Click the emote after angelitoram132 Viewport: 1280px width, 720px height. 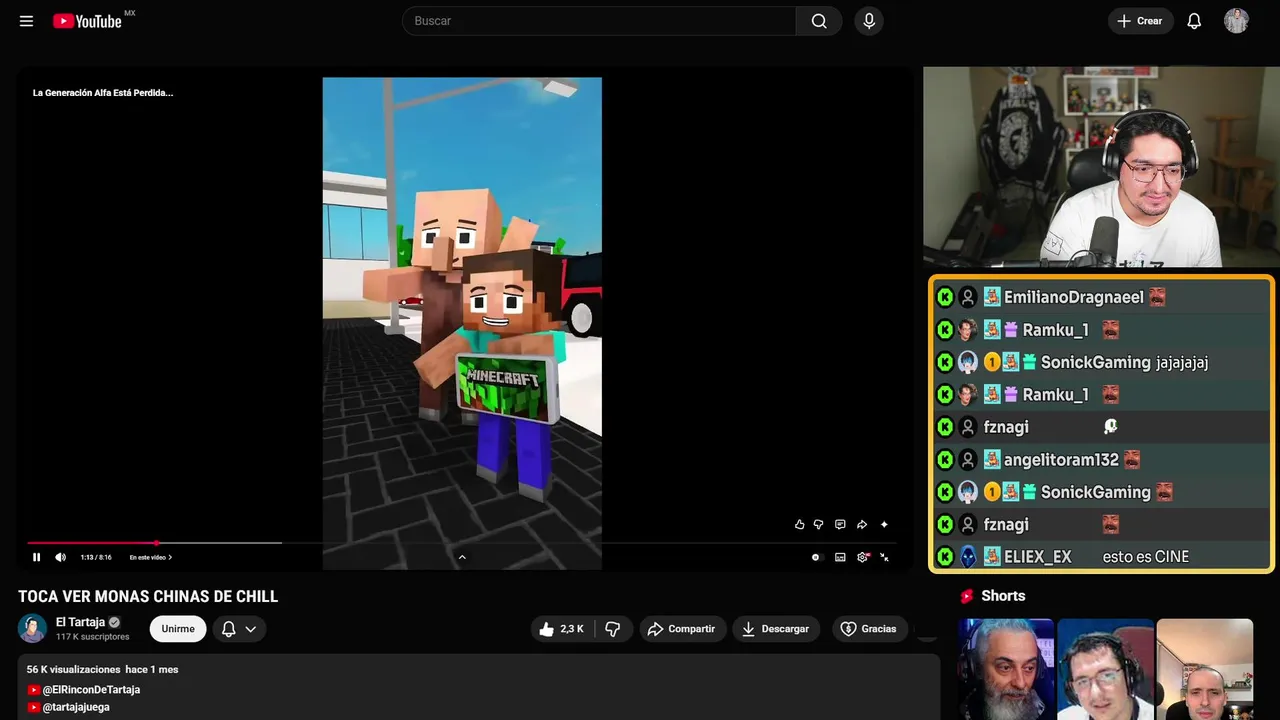1132,460
